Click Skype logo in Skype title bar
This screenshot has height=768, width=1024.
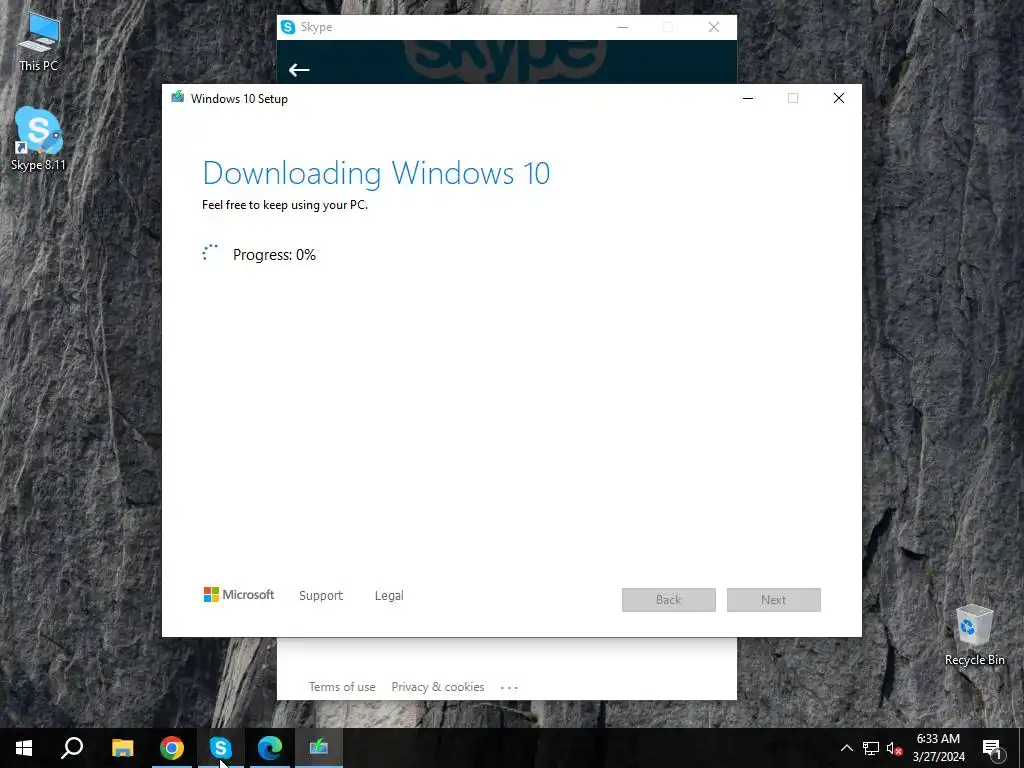[288, 27]
